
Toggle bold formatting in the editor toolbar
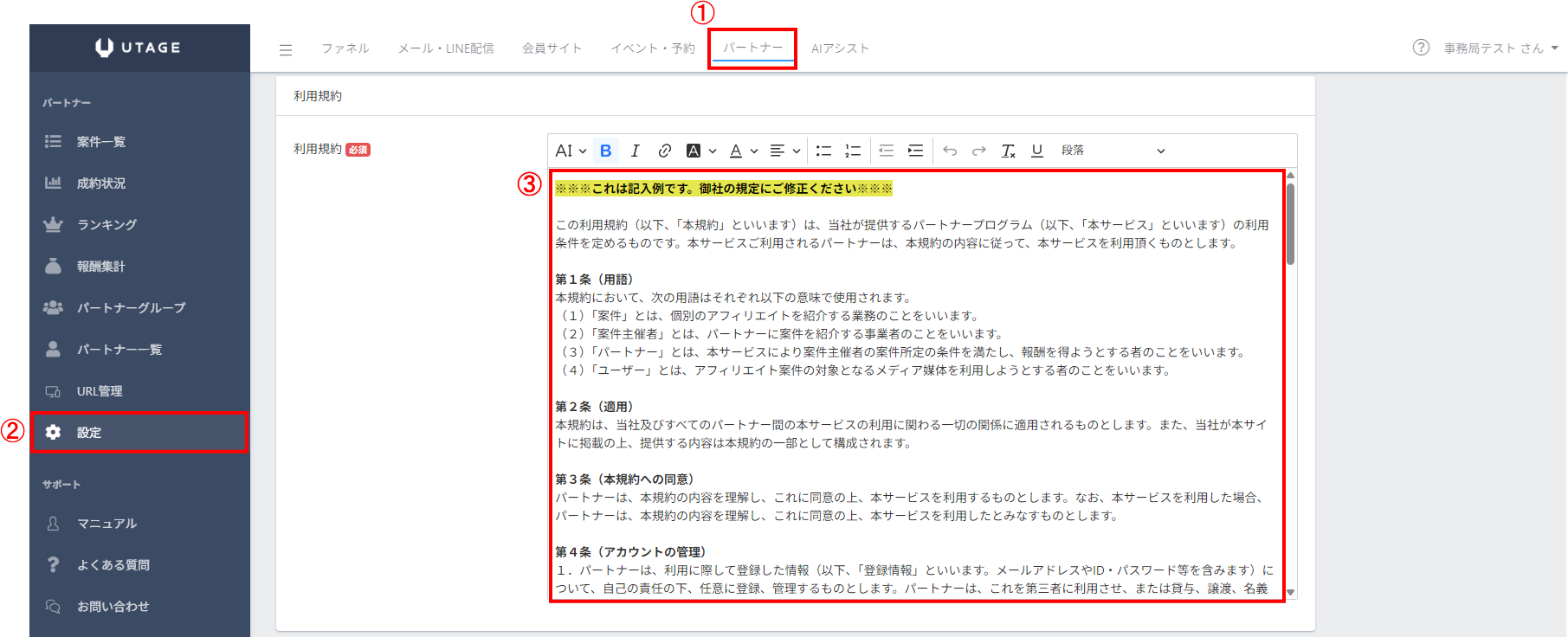pos(605,151)
